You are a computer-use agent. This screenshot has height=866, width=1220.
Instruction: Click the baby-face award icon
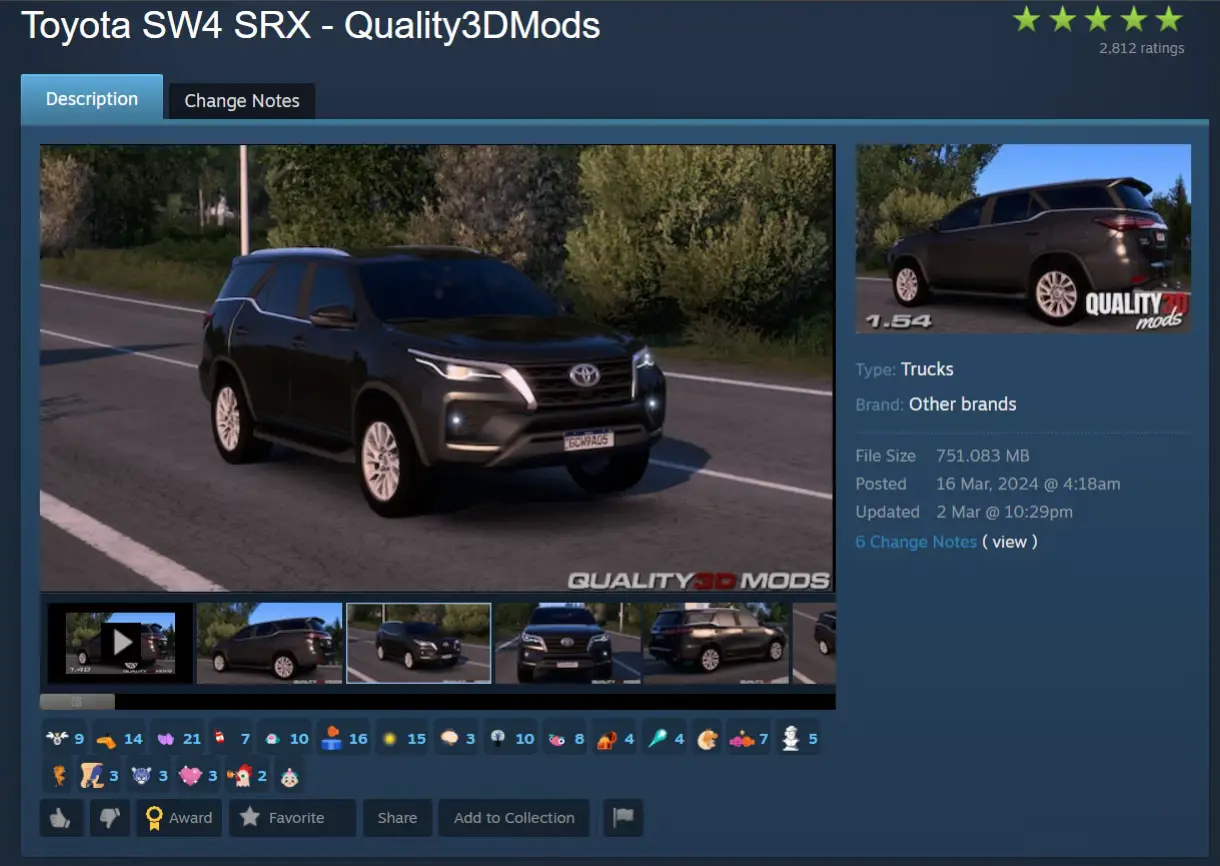pyautogui.click(x=289, y=775)
